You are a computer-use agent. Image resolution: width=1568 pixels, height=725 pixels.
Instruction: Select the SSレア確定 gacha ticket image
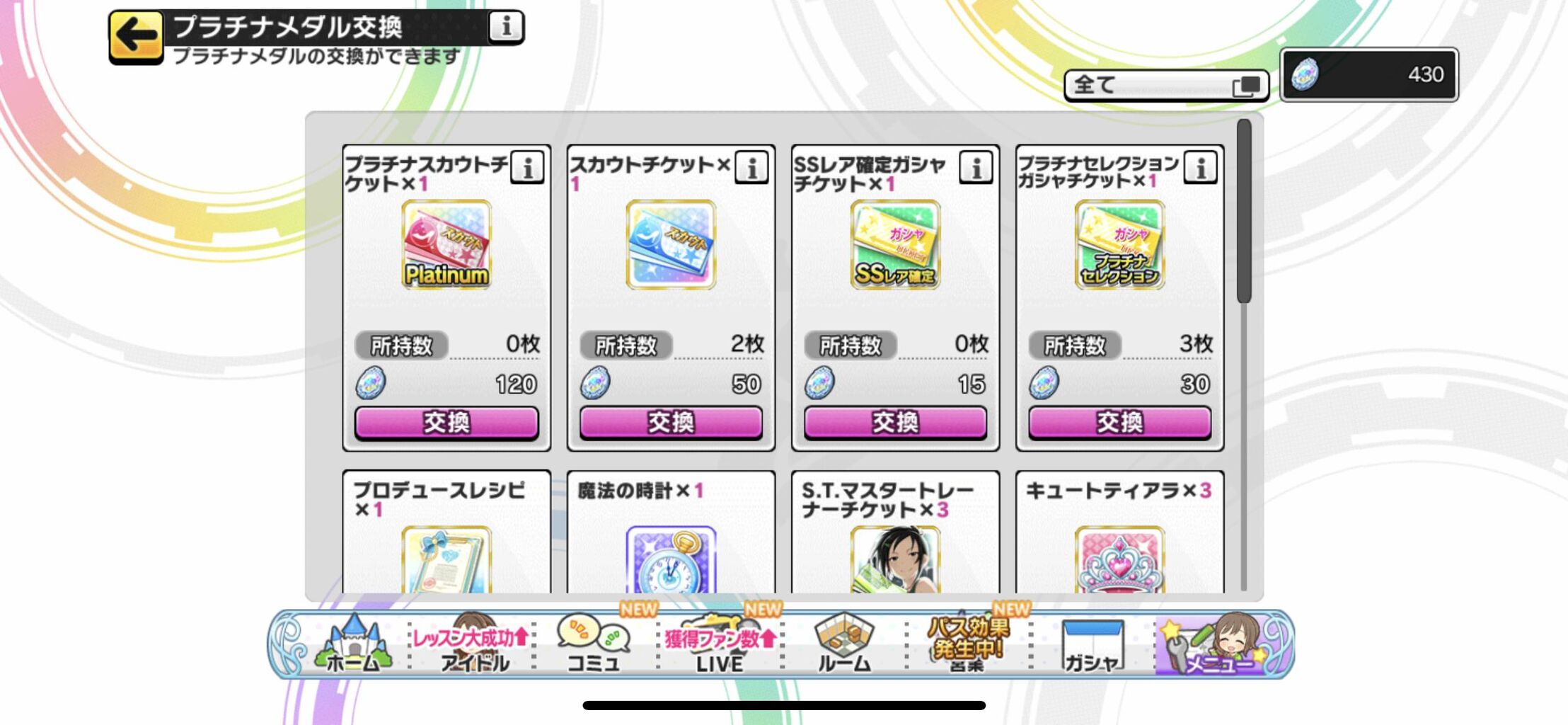[x=895, y=244]
